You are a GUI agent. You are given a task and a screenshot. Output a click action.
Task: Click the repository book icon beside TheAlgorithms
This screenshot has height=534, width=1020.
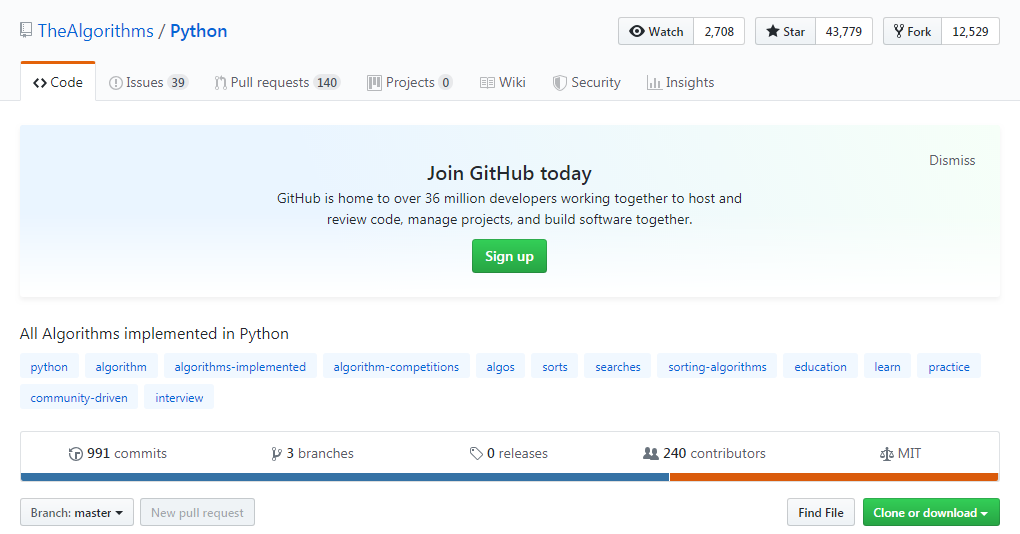(x=26, y=30)
